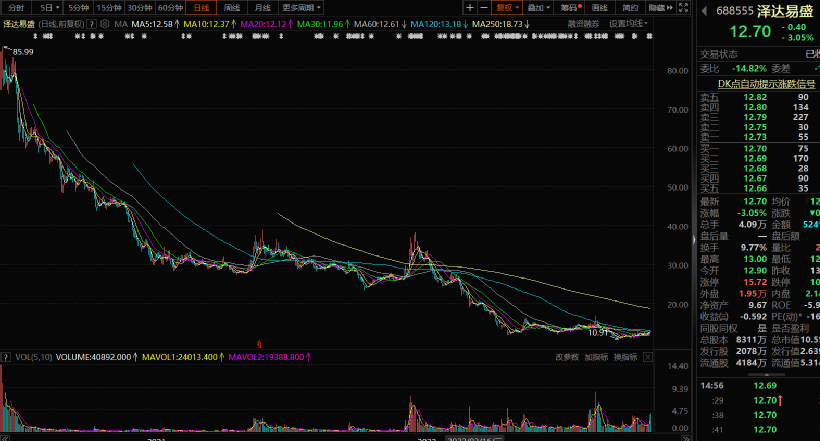Click the red marker icon below the chart
Viewport: 820px width, 441px height.
(261, 343)
